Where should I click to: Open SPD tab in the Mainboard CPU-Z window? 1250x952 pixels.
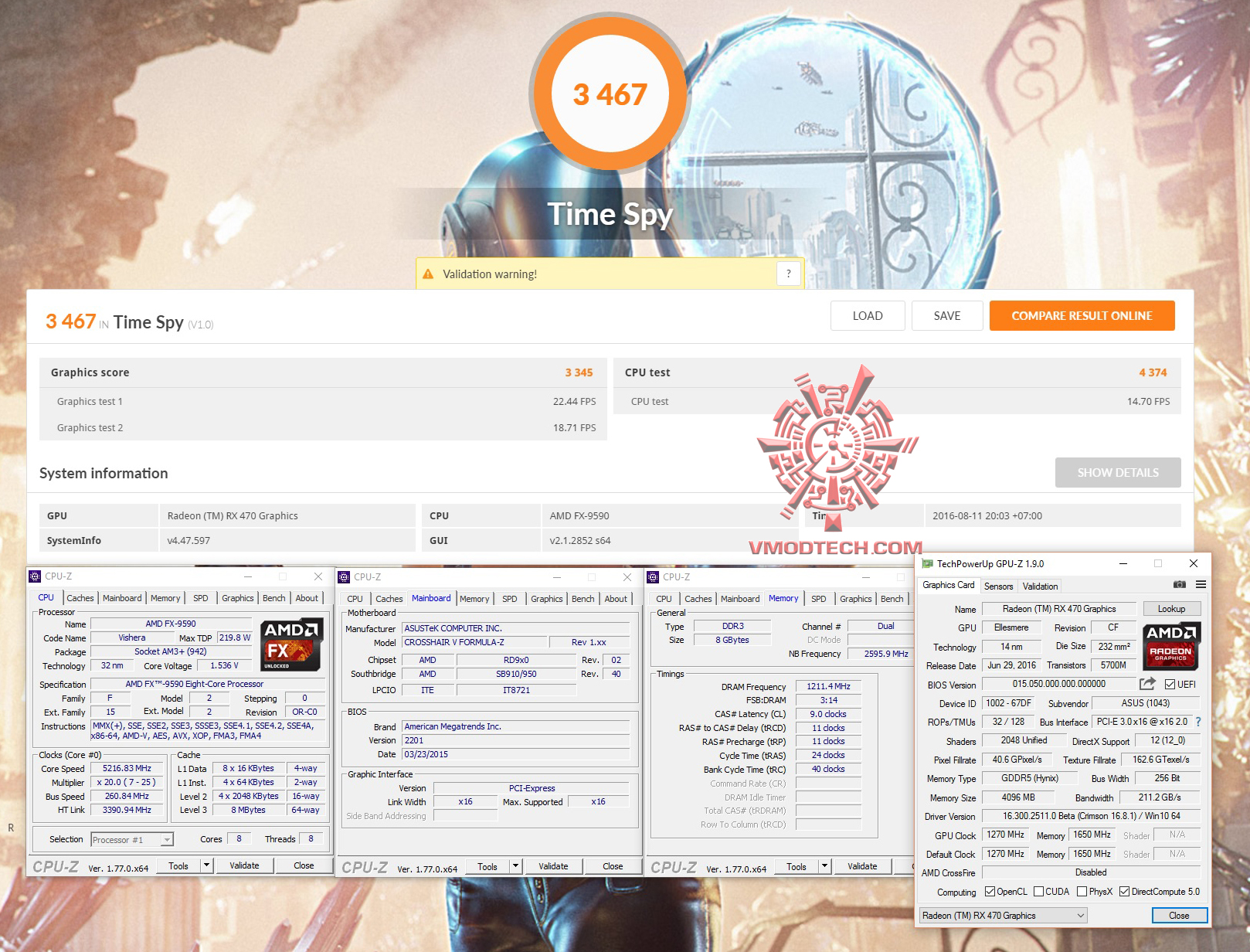tap(510, 599)
